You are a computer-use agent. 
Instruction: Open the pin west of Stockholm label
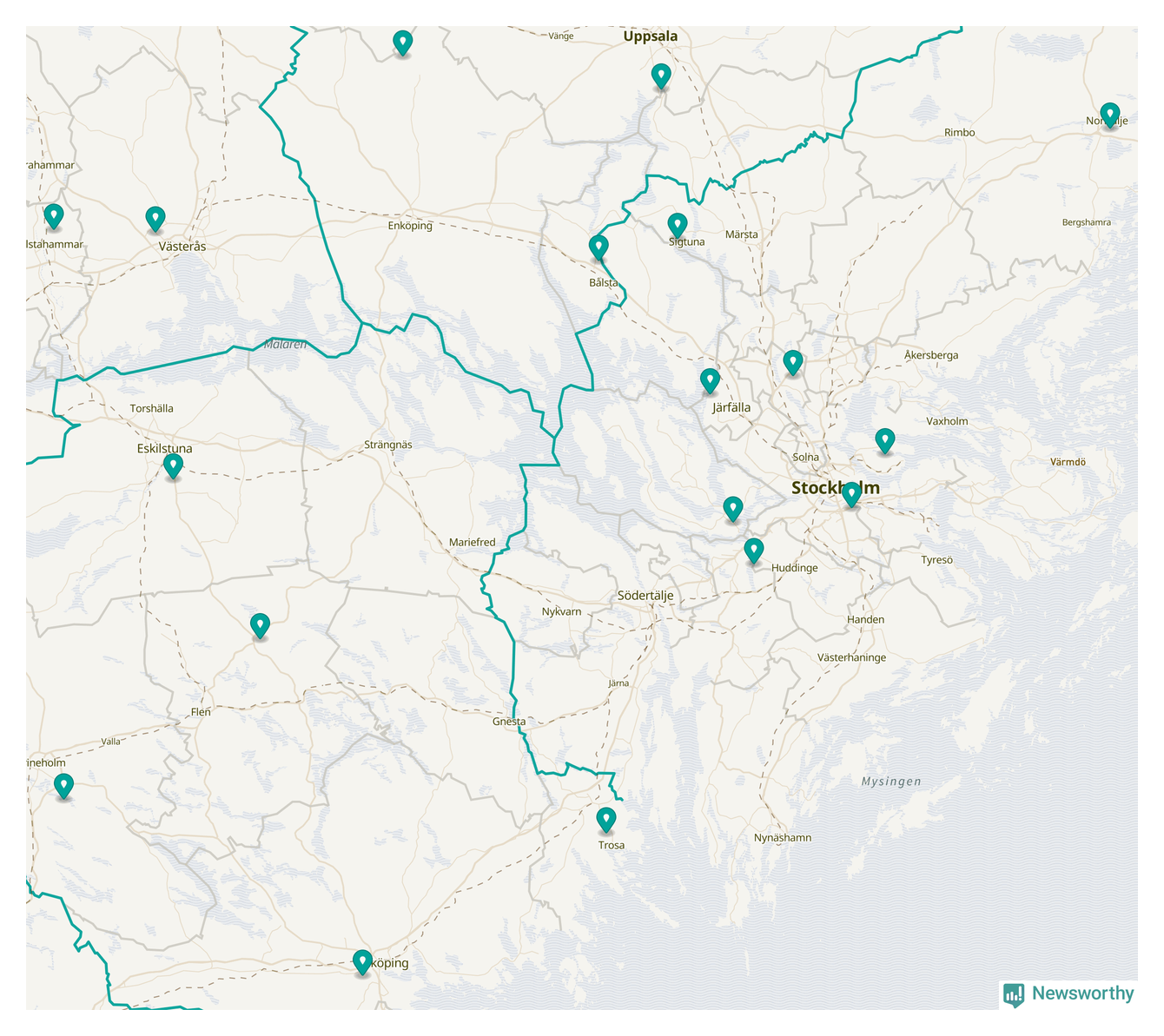tap(733, 509)
